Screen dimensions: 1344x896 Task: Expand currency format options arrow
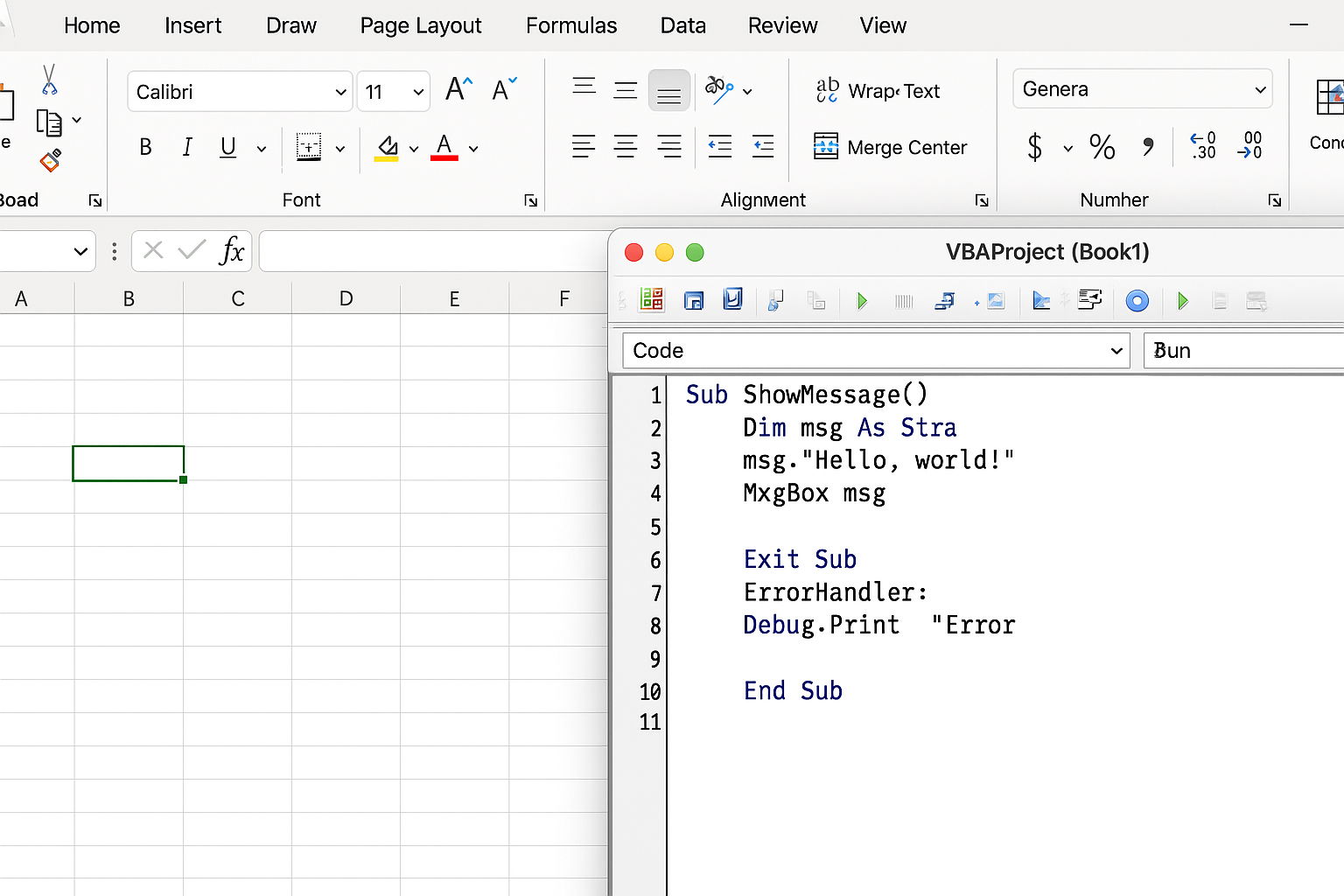[x=1067, y=149]
